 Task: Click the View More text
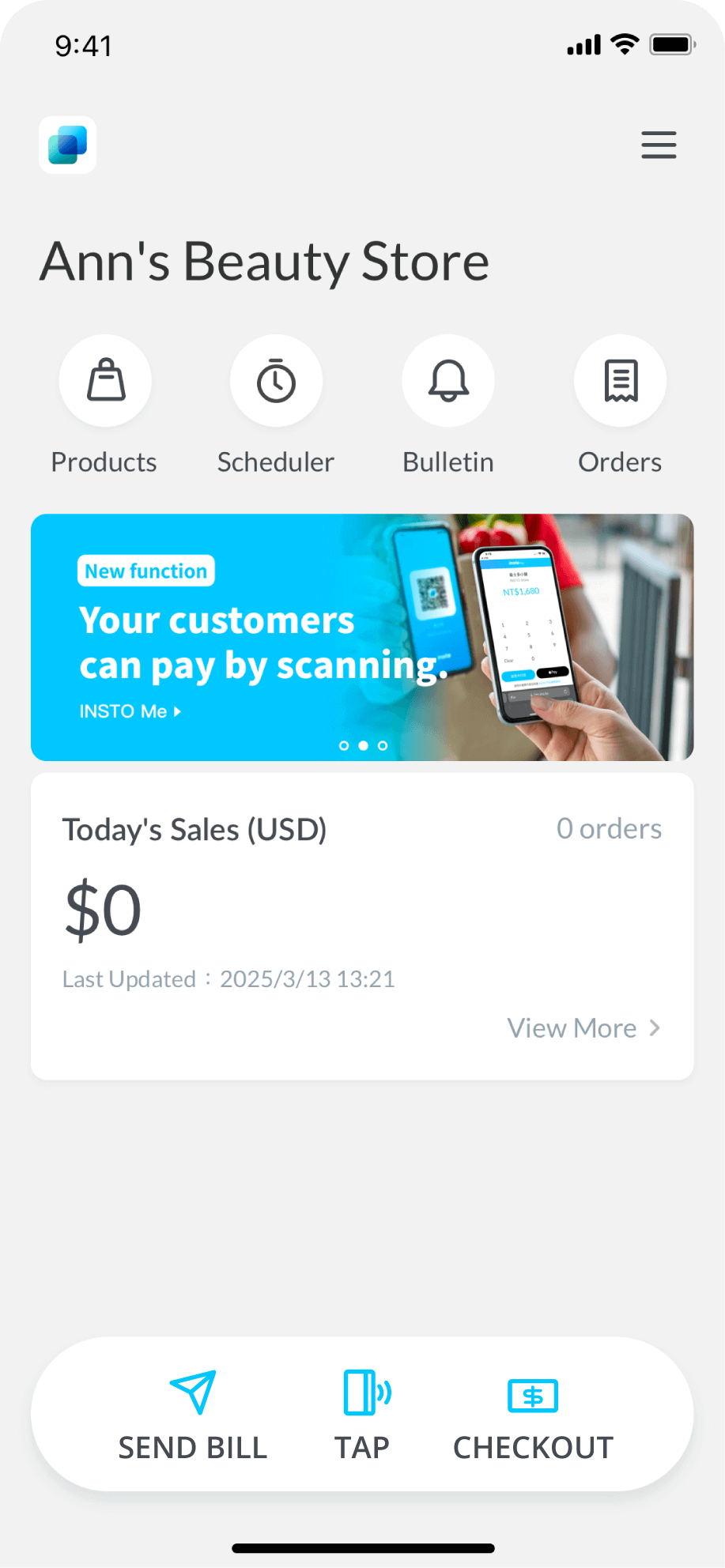click(572, 1028)
